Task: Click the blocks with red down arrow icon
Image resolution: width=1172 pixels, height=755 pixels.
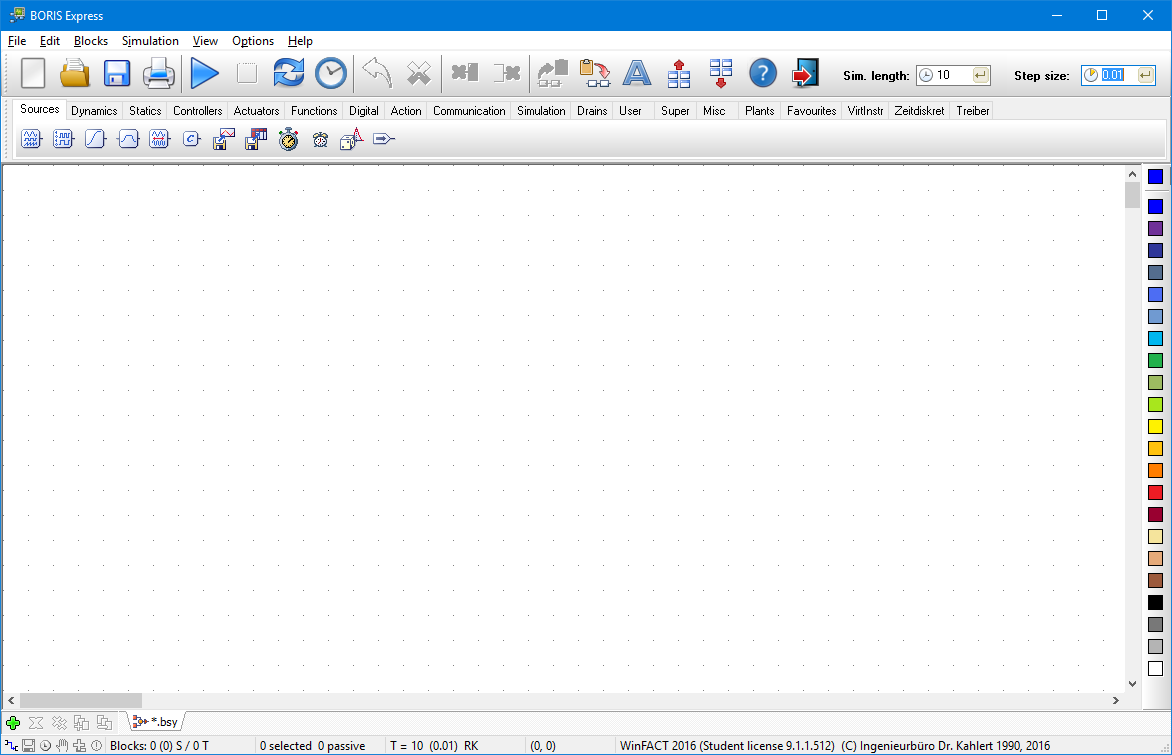Action: tap(721, 73)
